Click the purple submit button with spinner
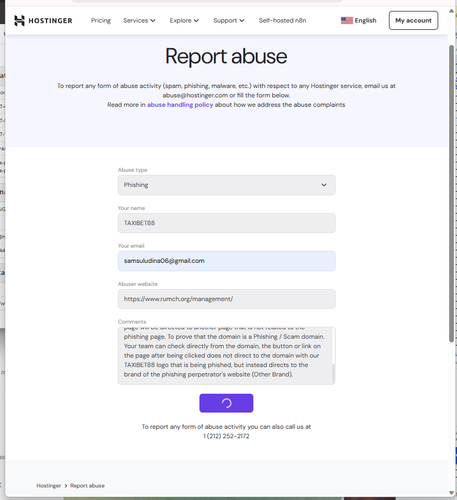Screen dimensions: 457x500 (x=226, y=403)
